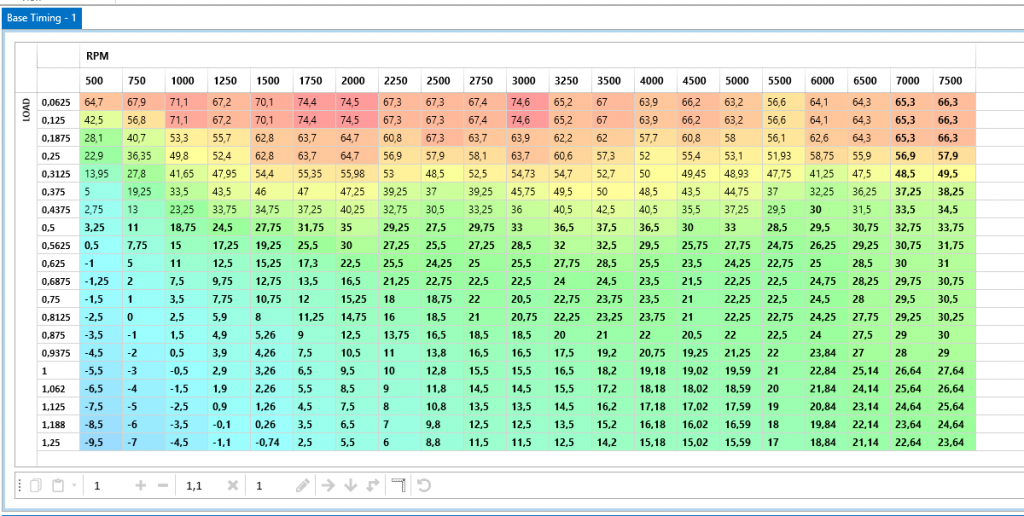This screenshot has height=516, width=1024.
Task: Select cell 47,95 in the 1250 RPM column
Action: pyautogui.click(x=229, y=174)
